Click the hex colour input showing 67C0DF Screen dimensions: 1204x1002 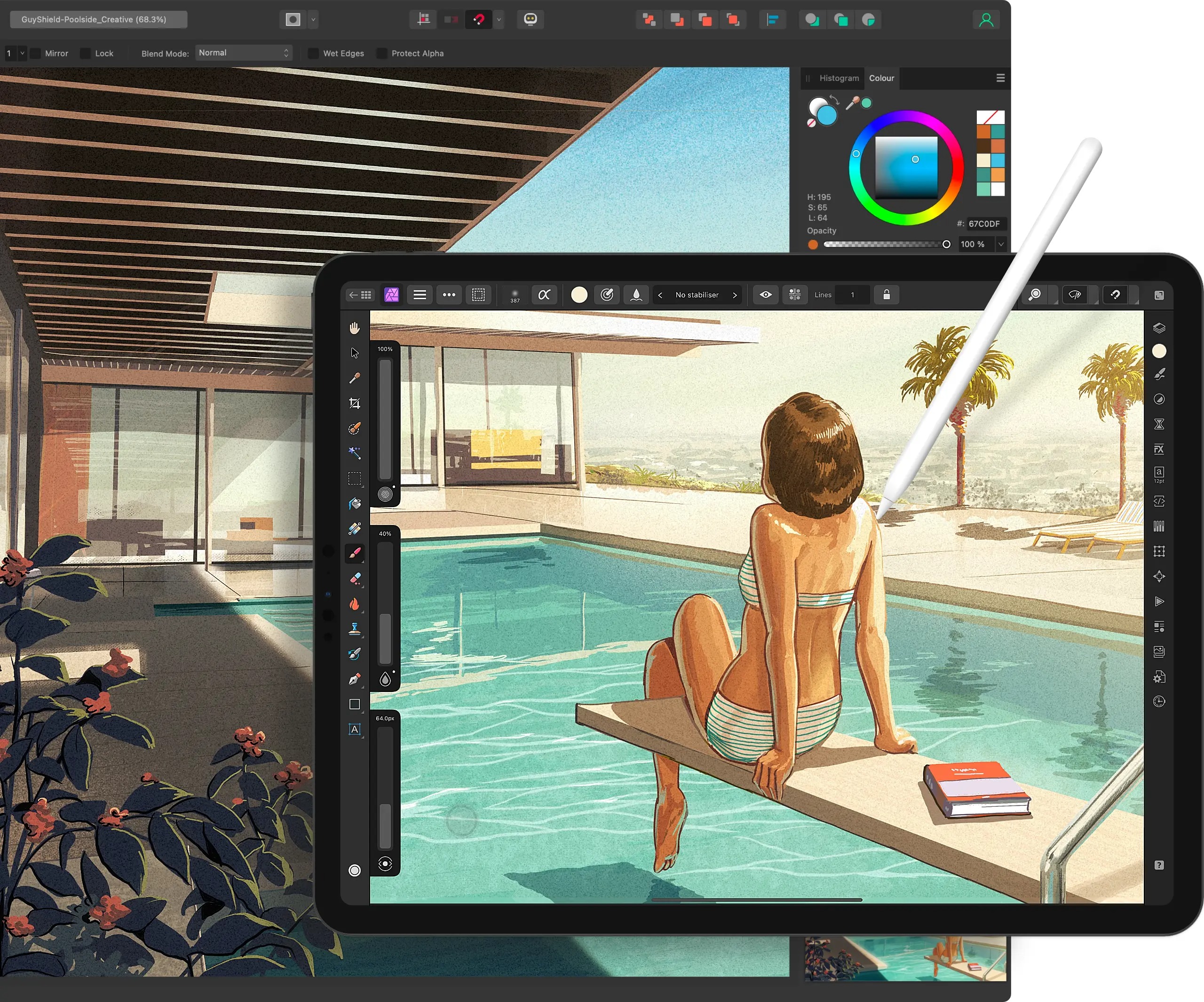984,224
